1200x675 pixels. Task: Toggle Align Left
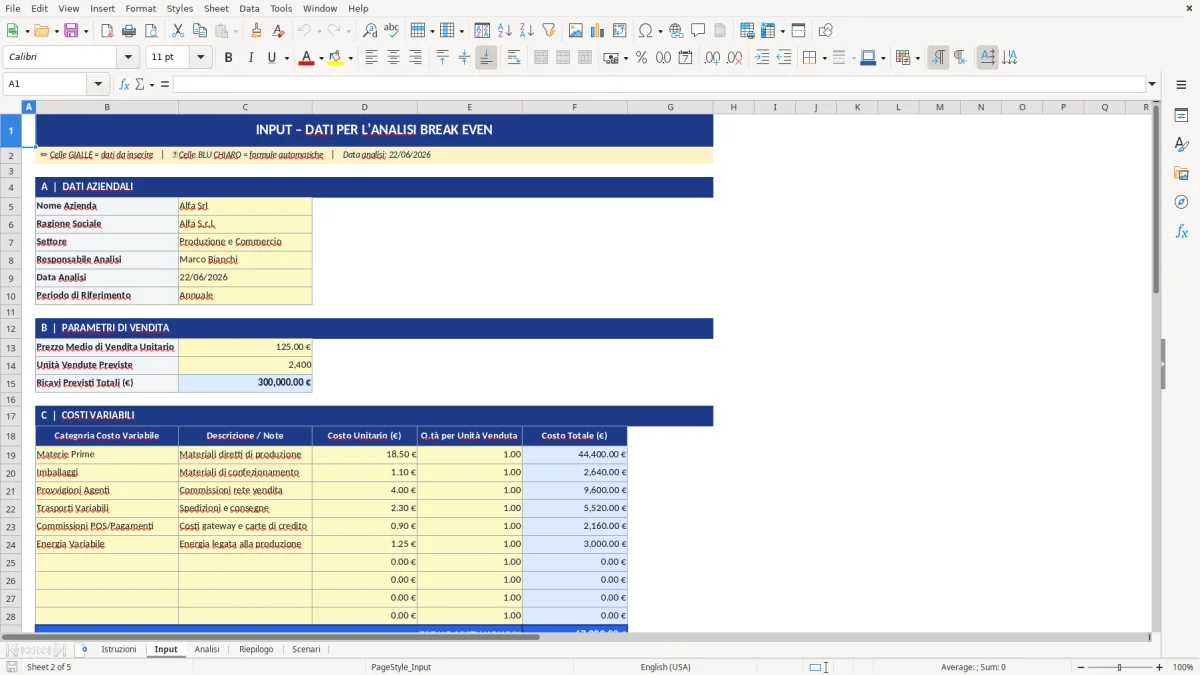tap(371, 58)
